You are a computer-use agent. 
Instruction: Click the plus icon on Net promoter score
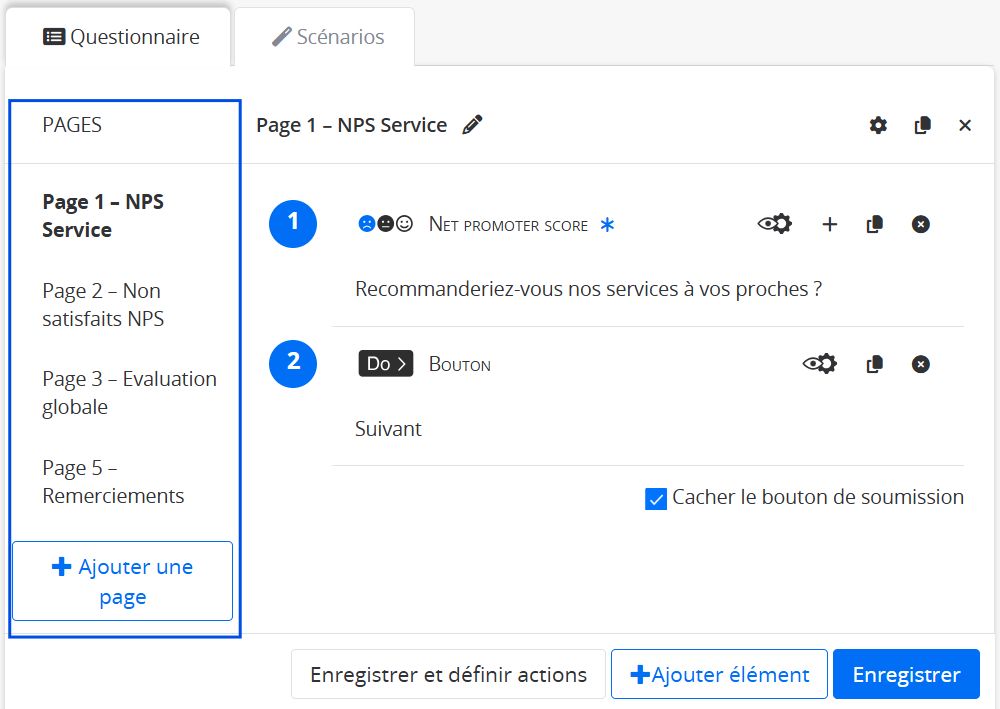(829, 224)
